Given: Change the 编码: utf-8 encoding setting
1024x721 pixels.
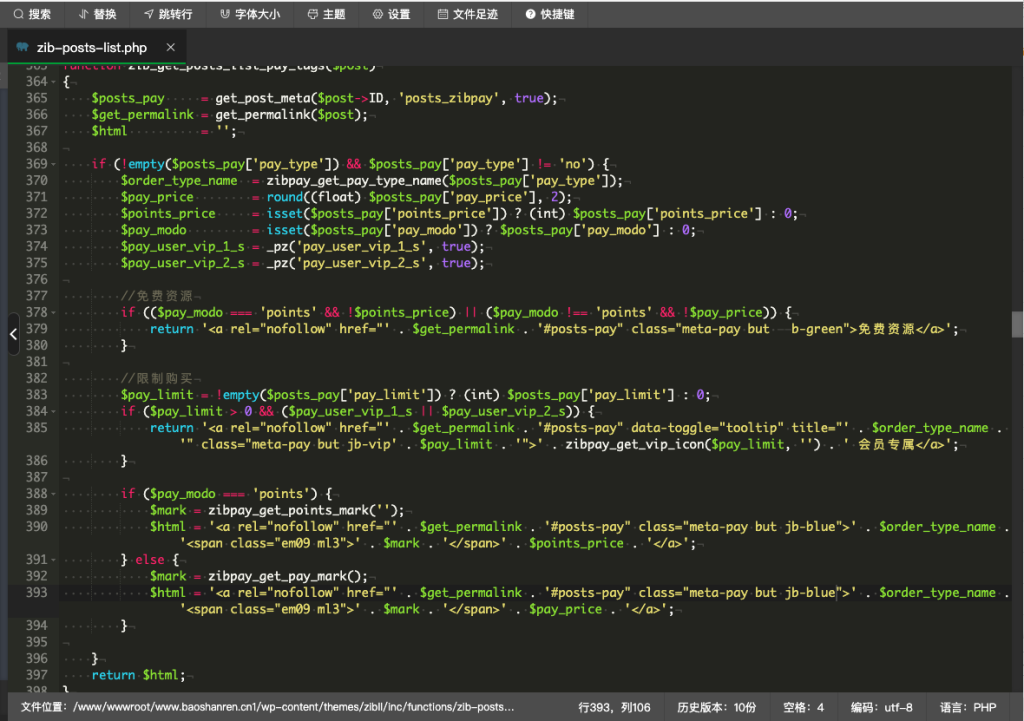Looking at the screenshot, I should (882, 707).
